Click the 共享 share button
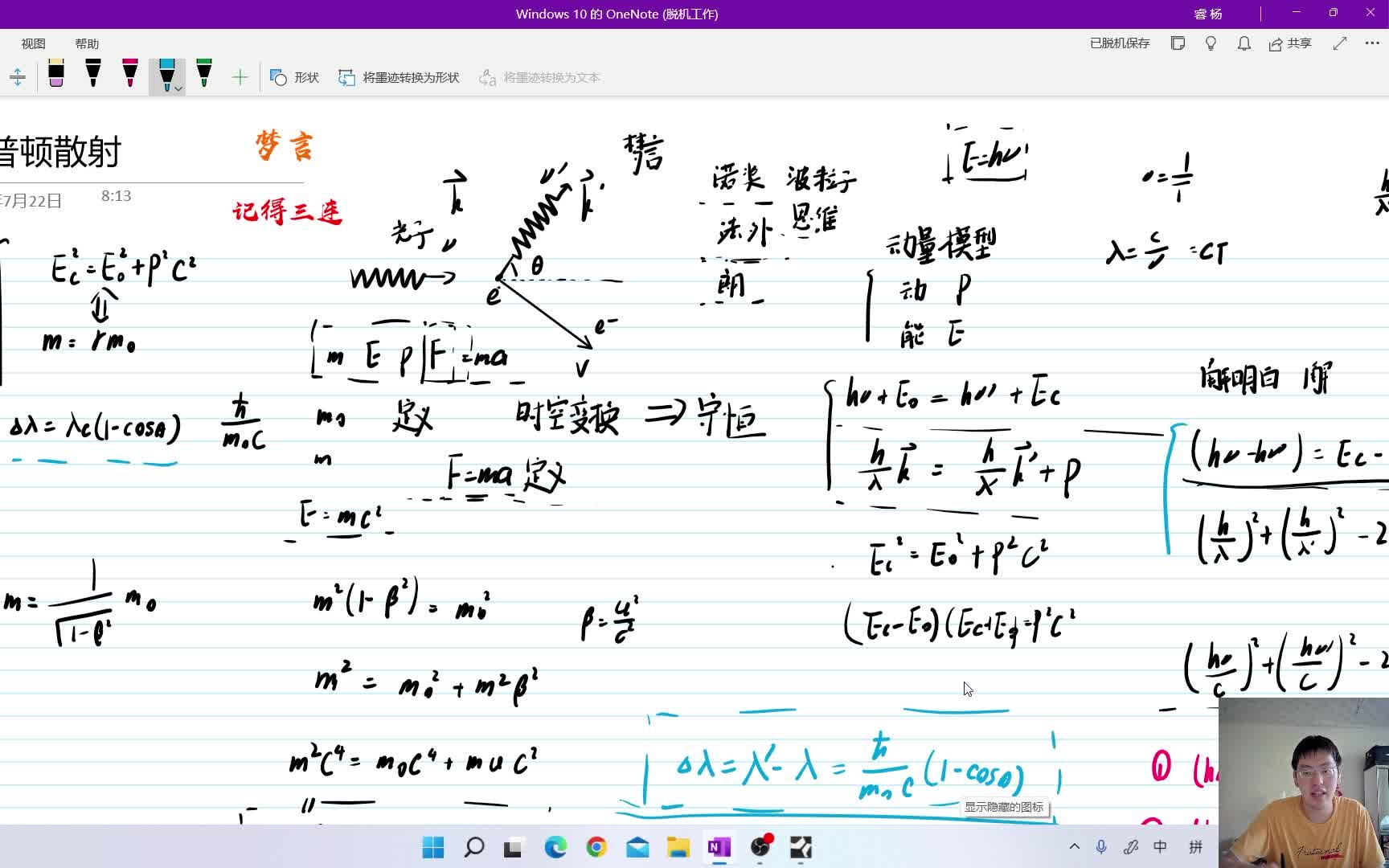The height and width of the screenshot is (868, 1389). click(1290, 43)
